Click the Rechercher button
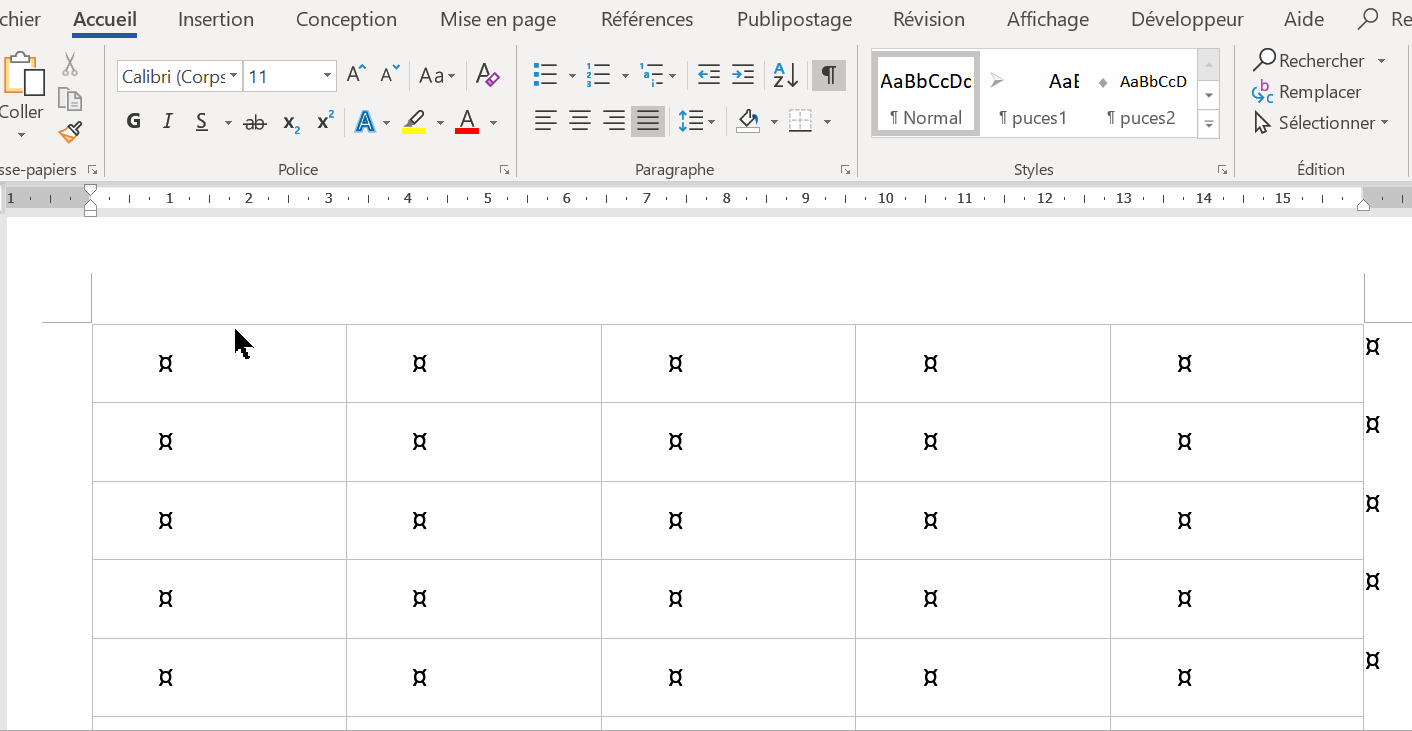Screen dimensions: 1412x731 tap(1308, 61)
